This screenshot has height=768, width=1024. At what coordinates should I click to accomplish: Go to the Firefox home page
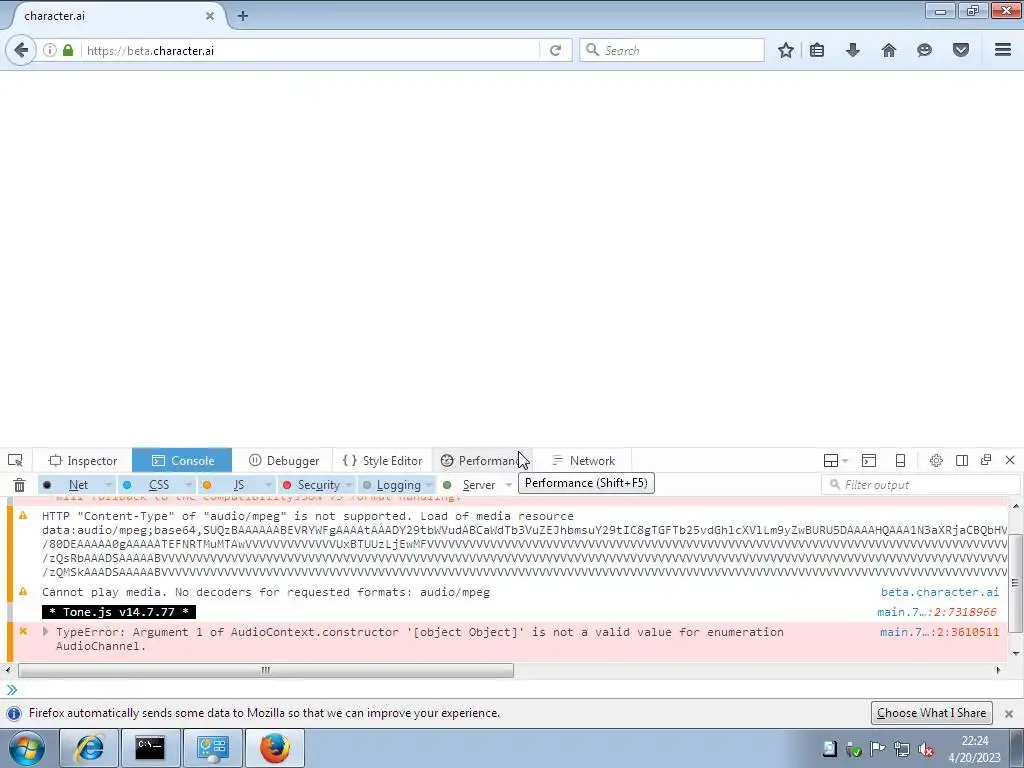pyautogui.click(x=889, y=50)
